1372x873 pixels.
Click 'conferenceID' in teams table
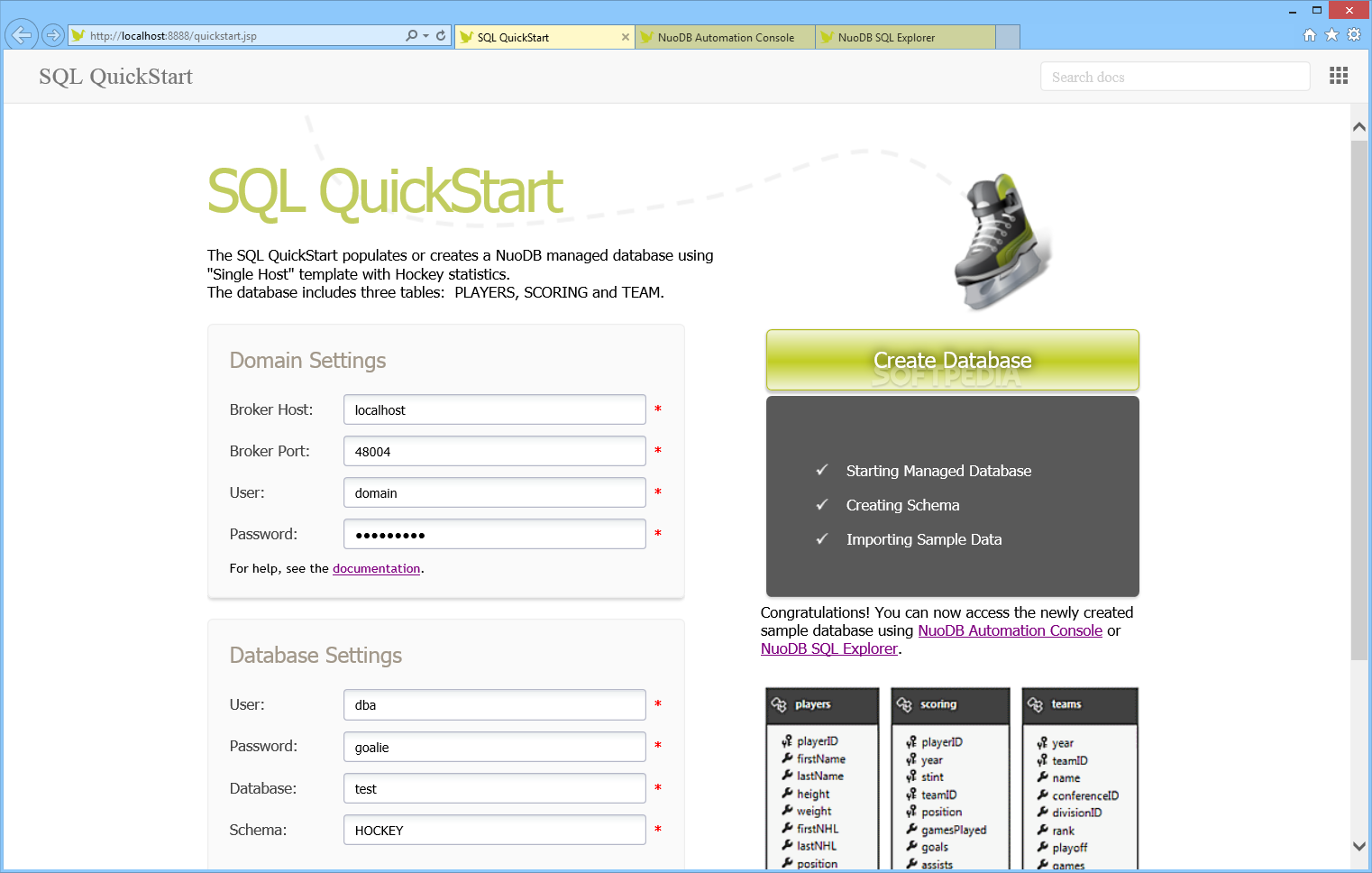tap(1085, 795)
